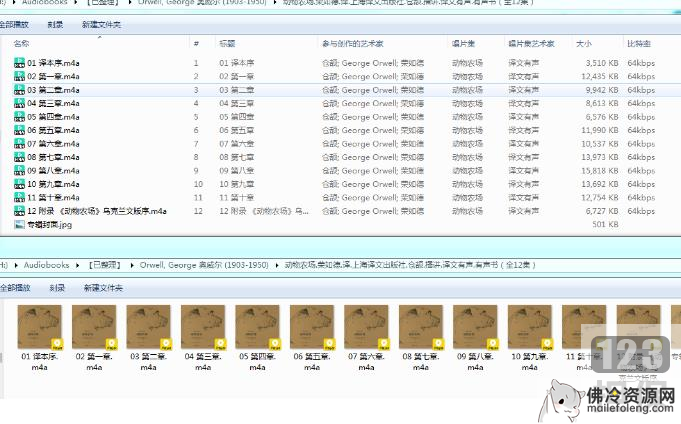This screenshot has width=681, height=424.
Task: Sort files by the 大小 column header
Action: point(584,45)
